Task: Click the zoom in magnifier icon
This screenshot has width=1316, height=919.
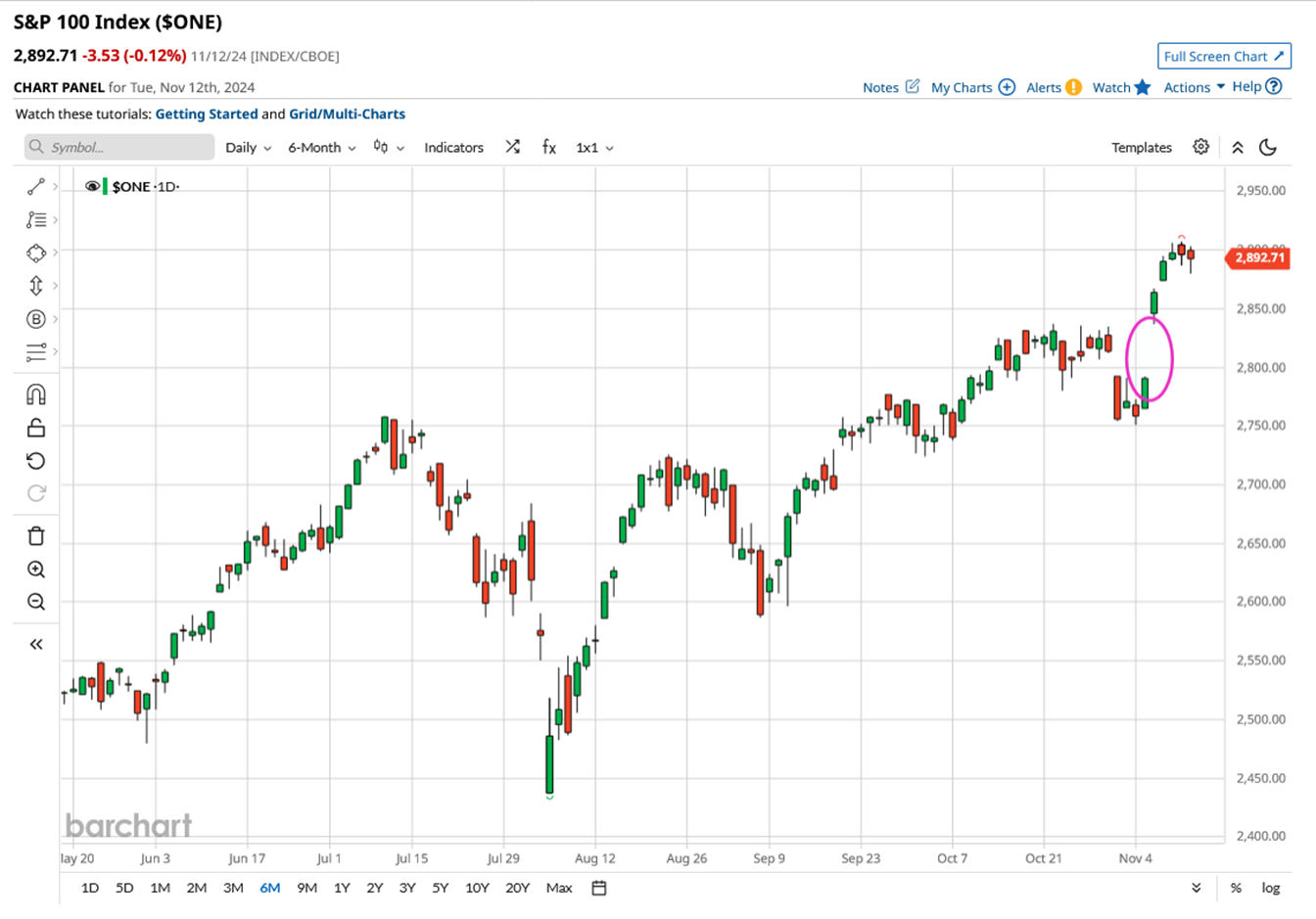Action: click(x=36, y=570)
